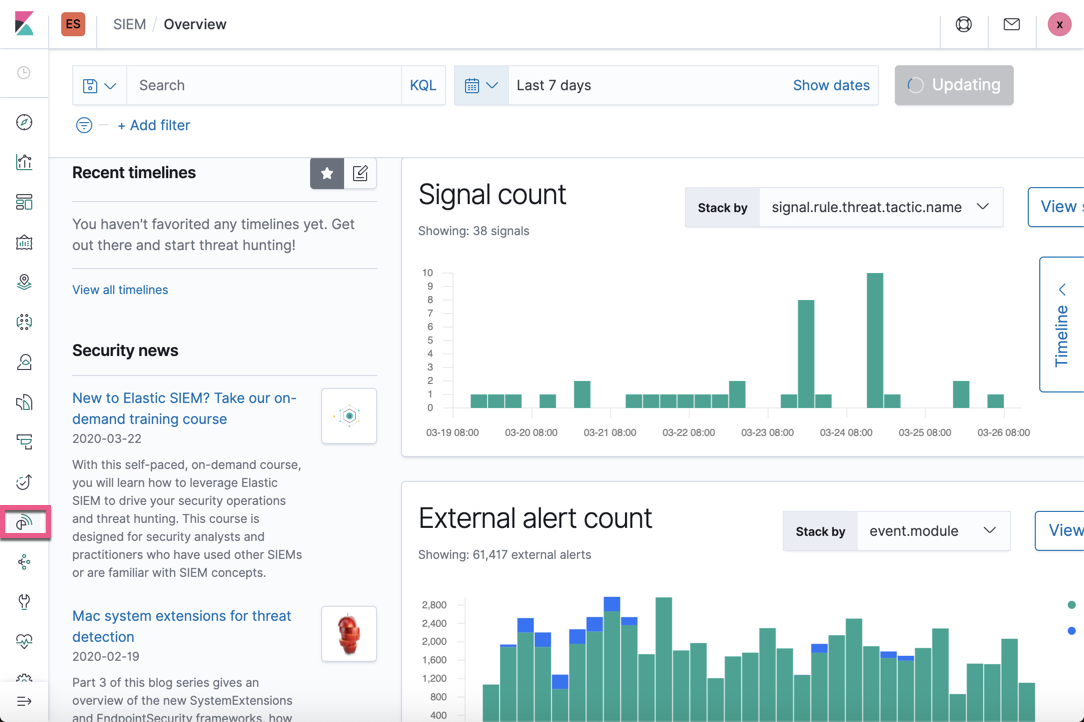Click the Recent timelines heading
1084x722 pixels.
[134, 173]
